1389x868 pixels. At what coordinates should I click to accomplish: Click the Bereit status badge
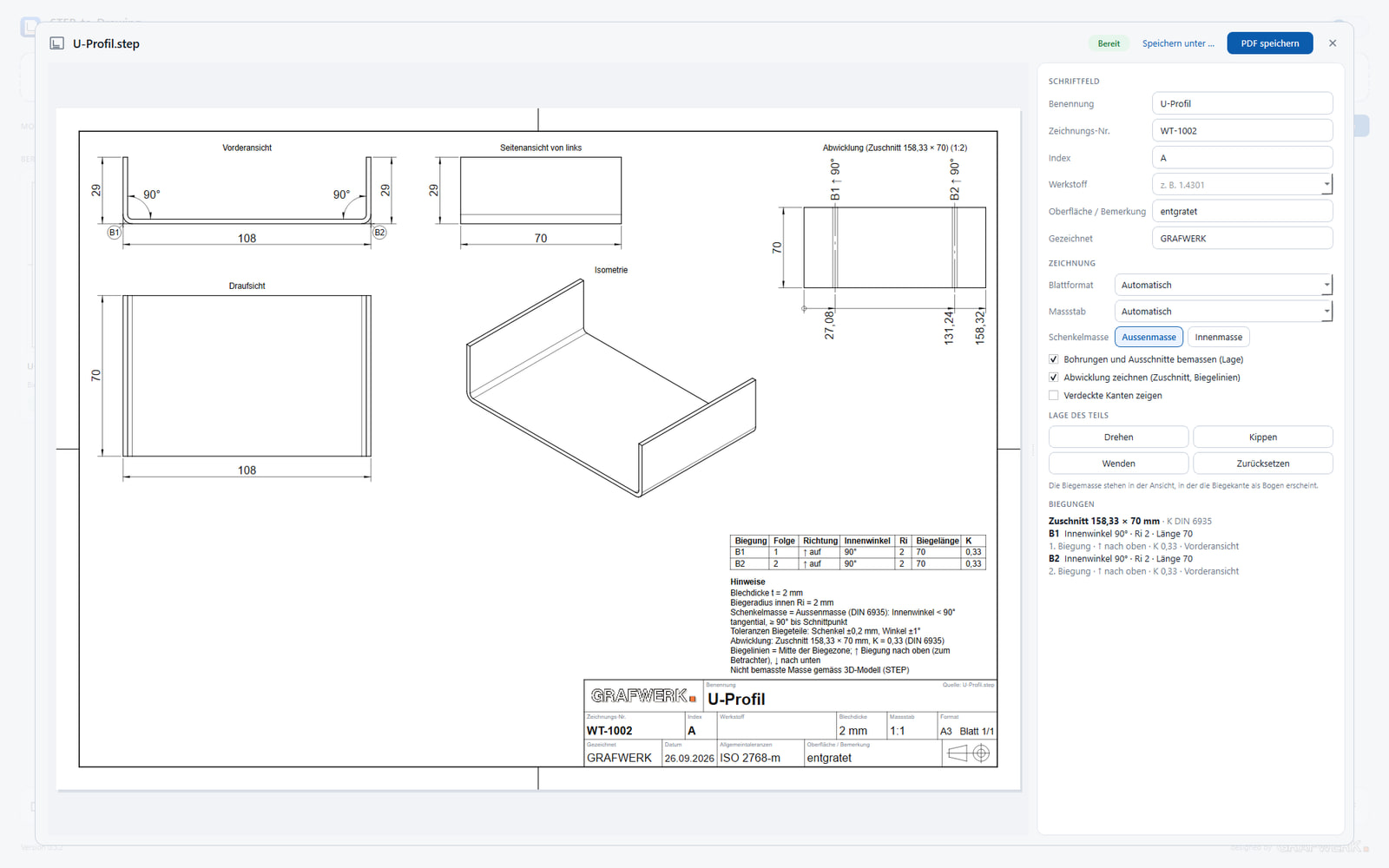pos(1109,43)
